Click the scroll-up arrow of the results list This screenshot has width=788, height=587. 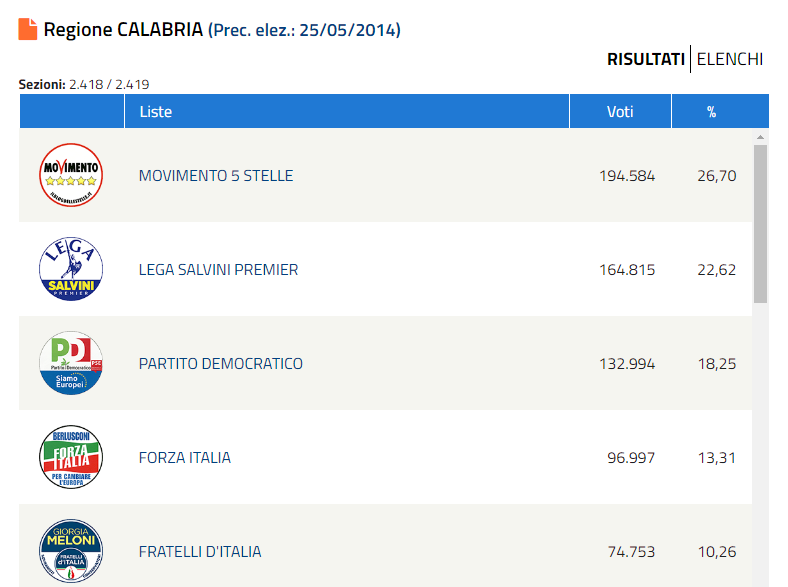[x=760, y=137]
